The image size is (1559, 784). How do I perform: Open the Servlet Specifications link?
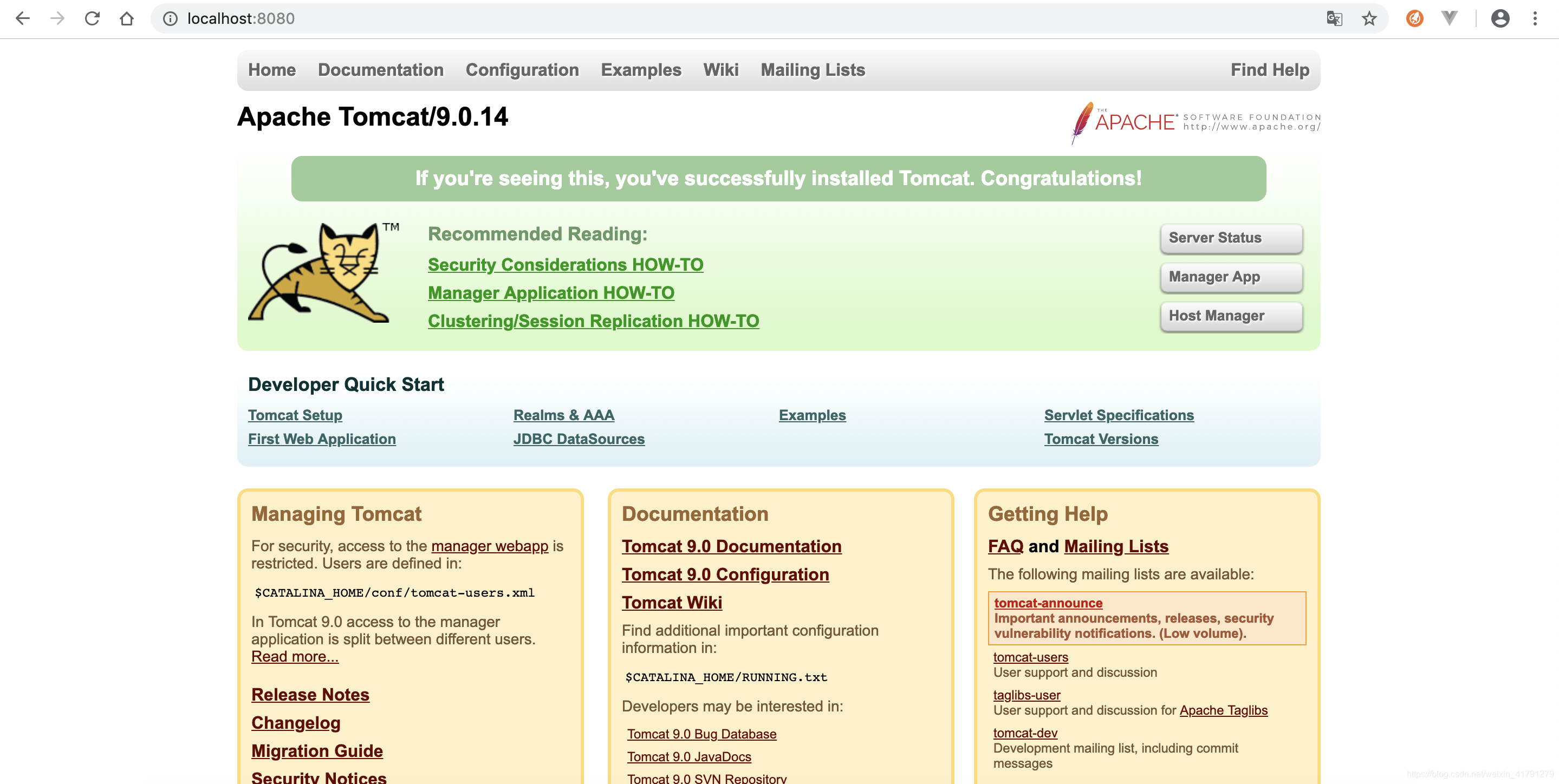click(x=1119, y=416)
